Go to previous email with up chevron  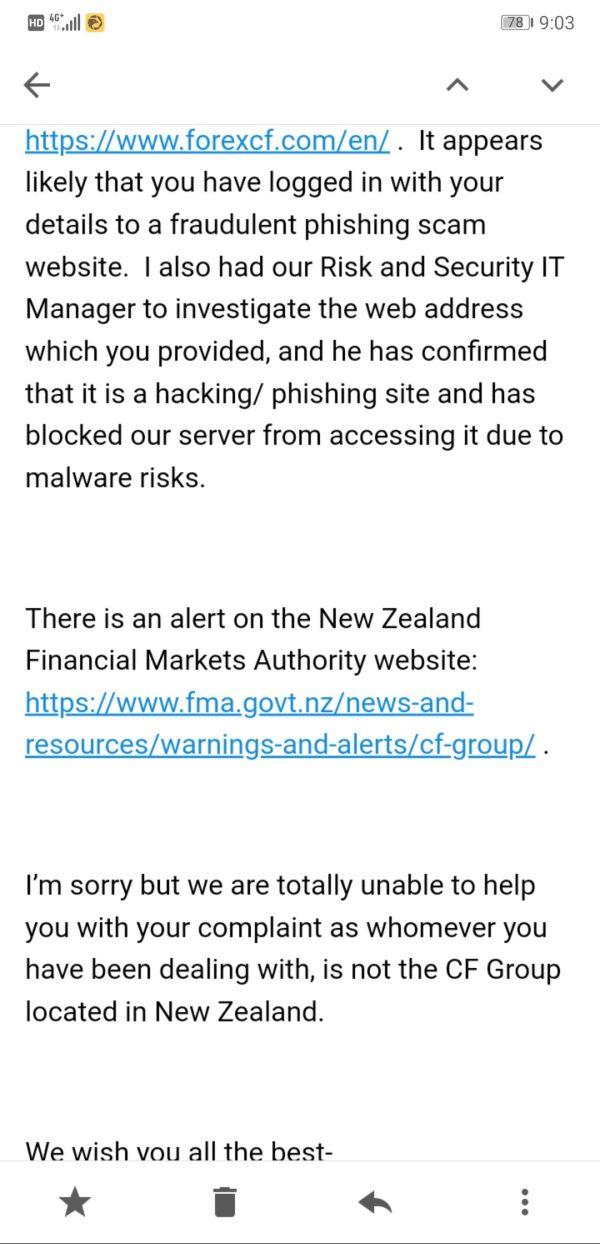(x=457, y=86)
